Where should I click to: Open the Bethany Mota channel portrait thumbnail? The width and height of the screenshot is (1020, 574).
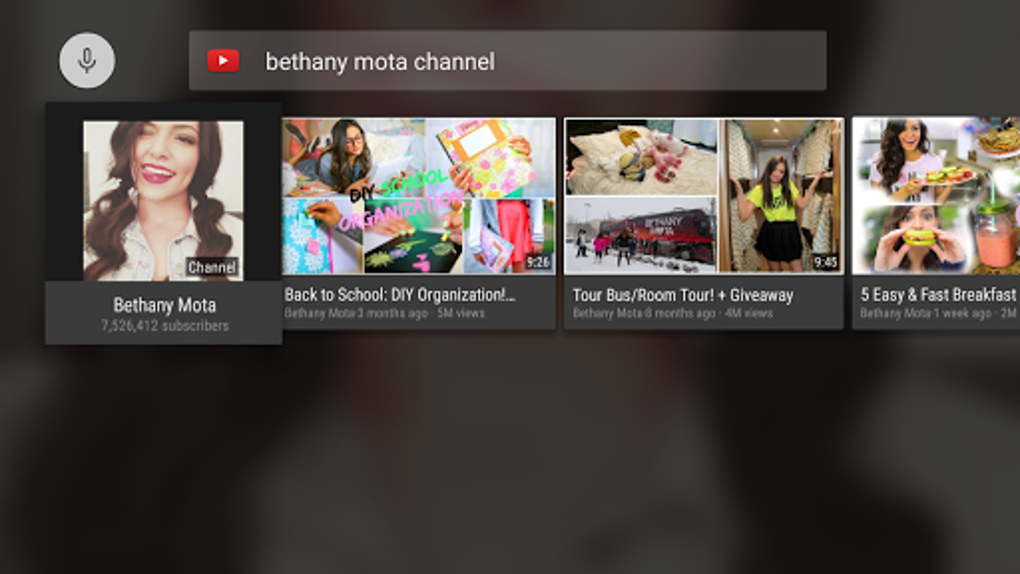[x=163, y=200]
